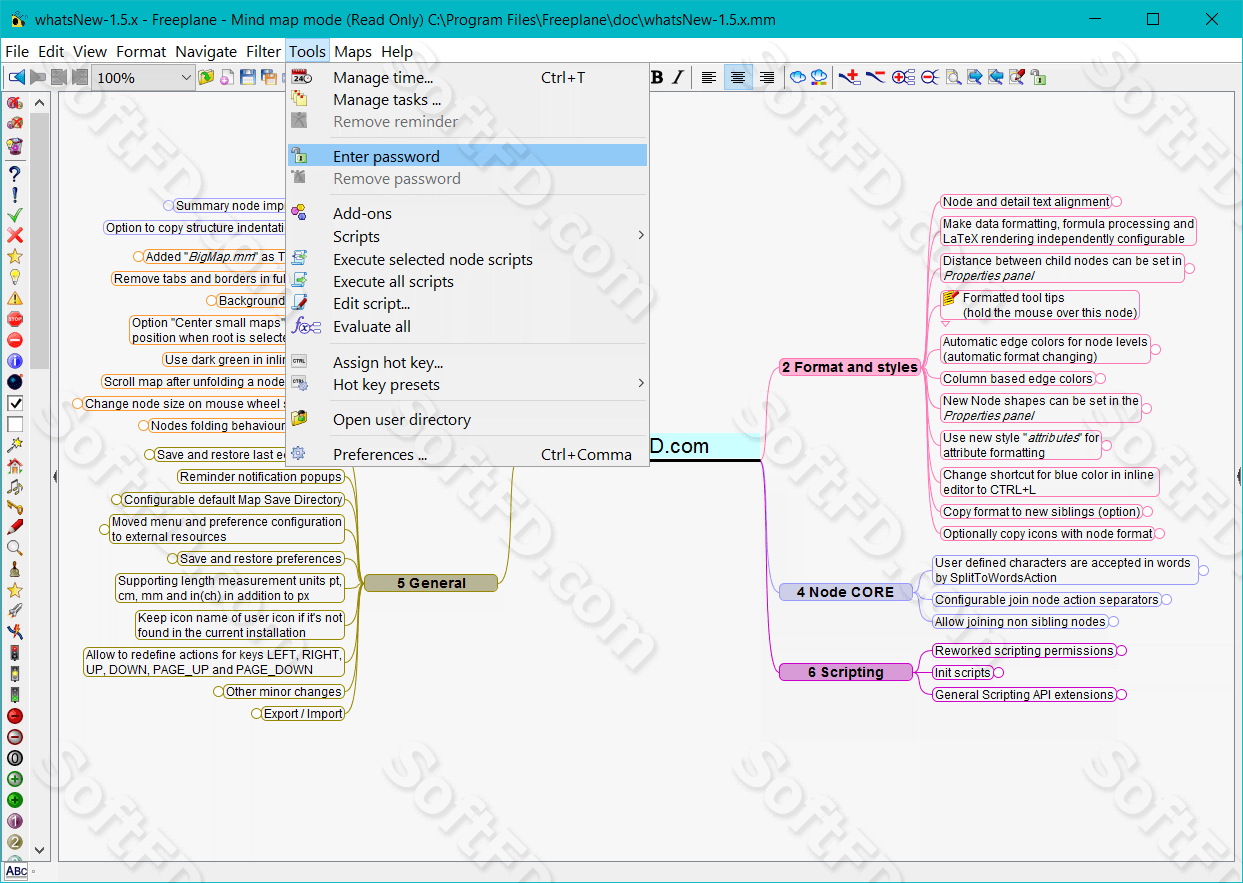Save the map with the floppy icon
Viewport: 1243px width, 883px height.
coord(247,77)
